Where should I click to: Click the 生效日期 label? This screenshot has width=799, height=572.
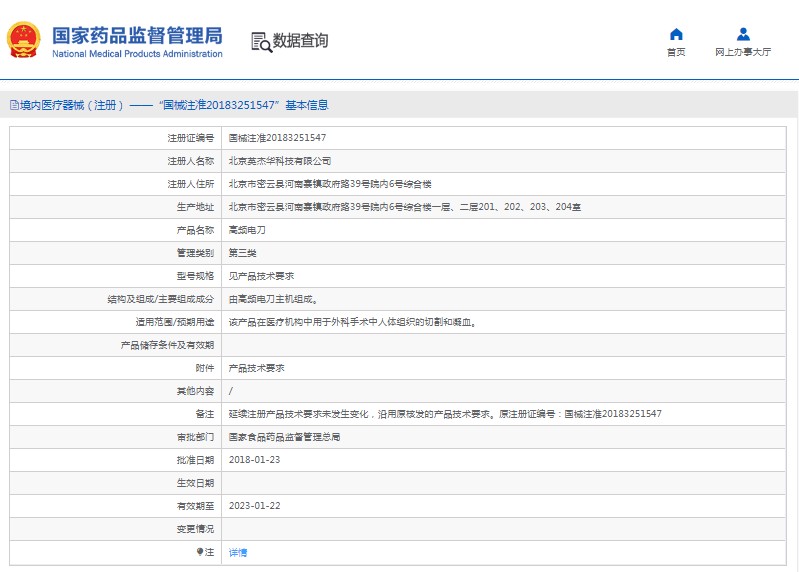[195, 483]
